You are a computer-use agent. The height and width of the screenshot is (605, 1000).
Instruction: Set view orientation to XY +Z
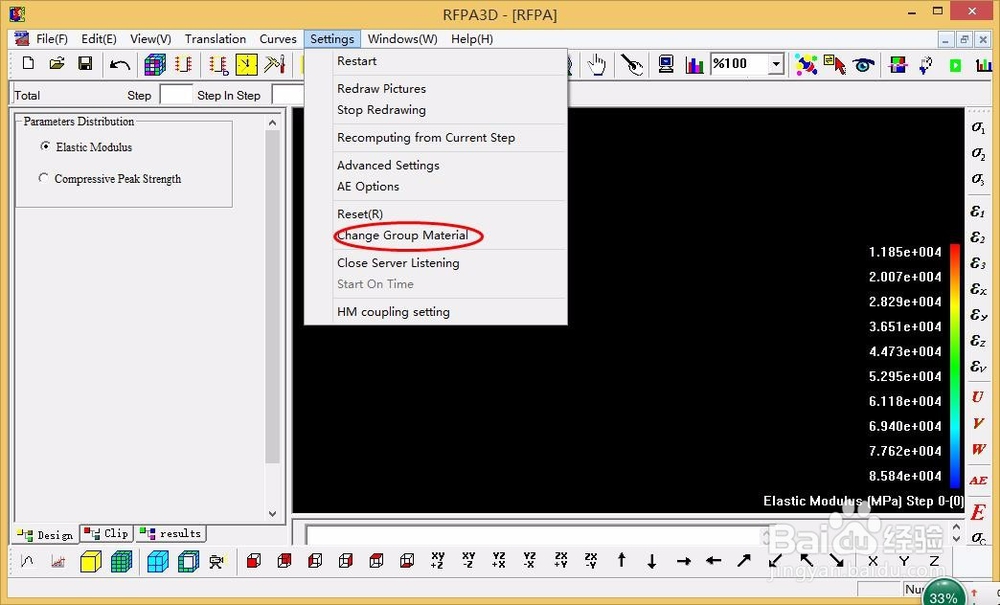pos(438,560)
